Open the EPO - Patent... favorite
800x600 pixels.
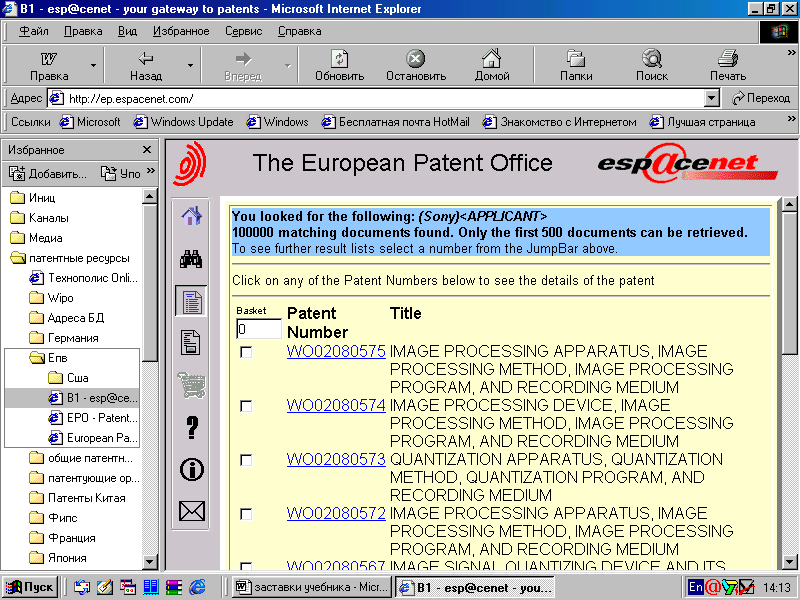93,418
